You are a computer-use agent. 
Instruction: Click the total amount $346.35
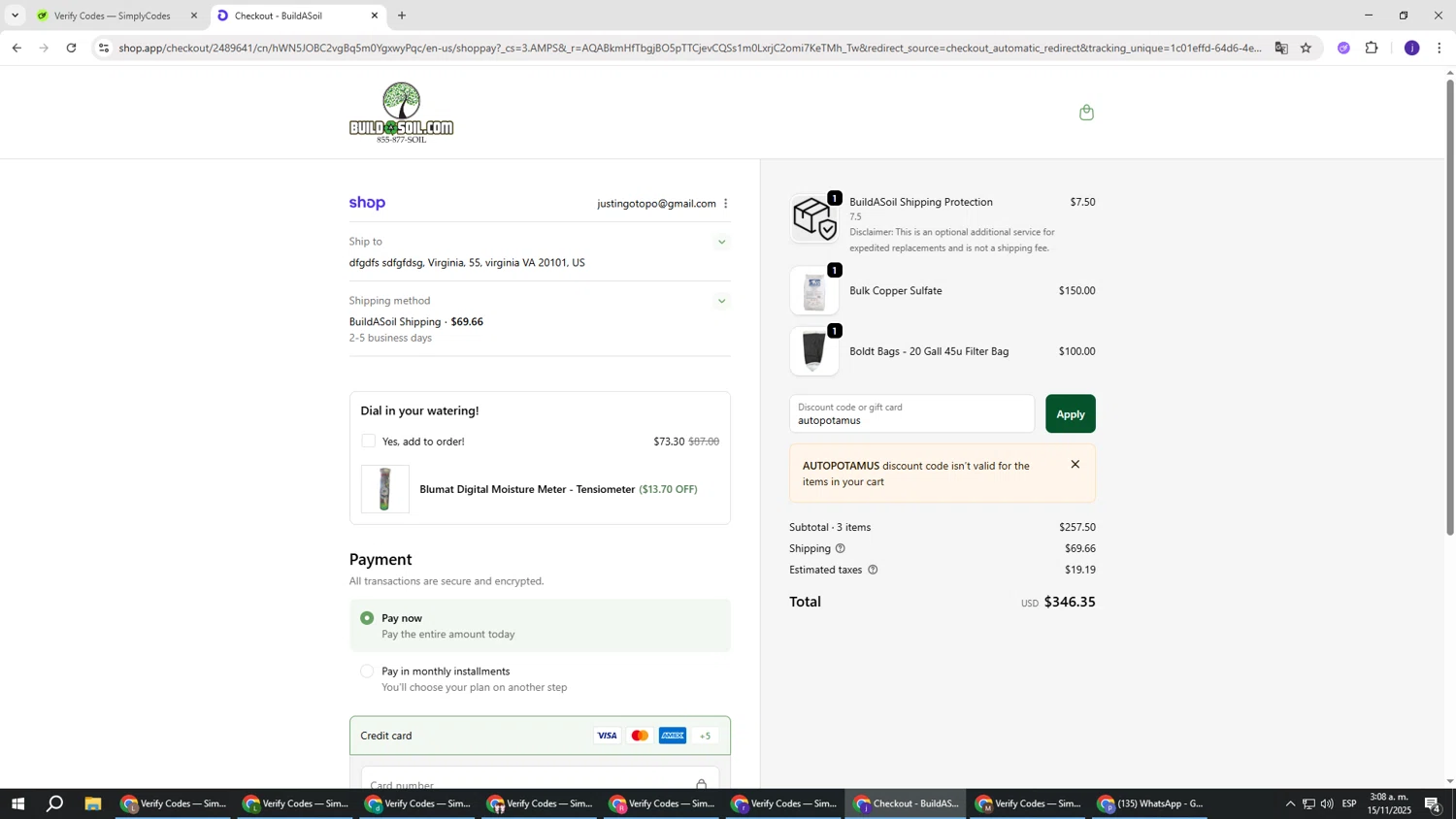tap(1069, 602)
